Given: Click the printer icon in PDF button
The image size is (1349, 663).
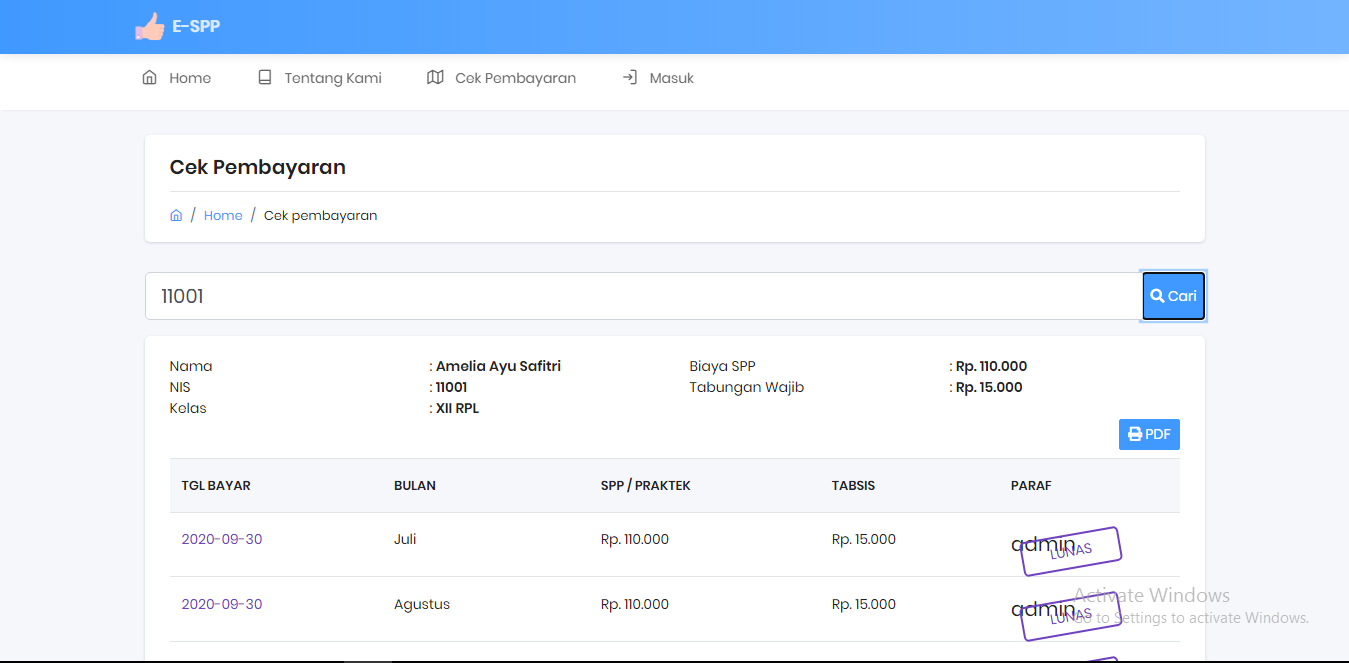Looking at the screenshot, I should (1135, 434).
